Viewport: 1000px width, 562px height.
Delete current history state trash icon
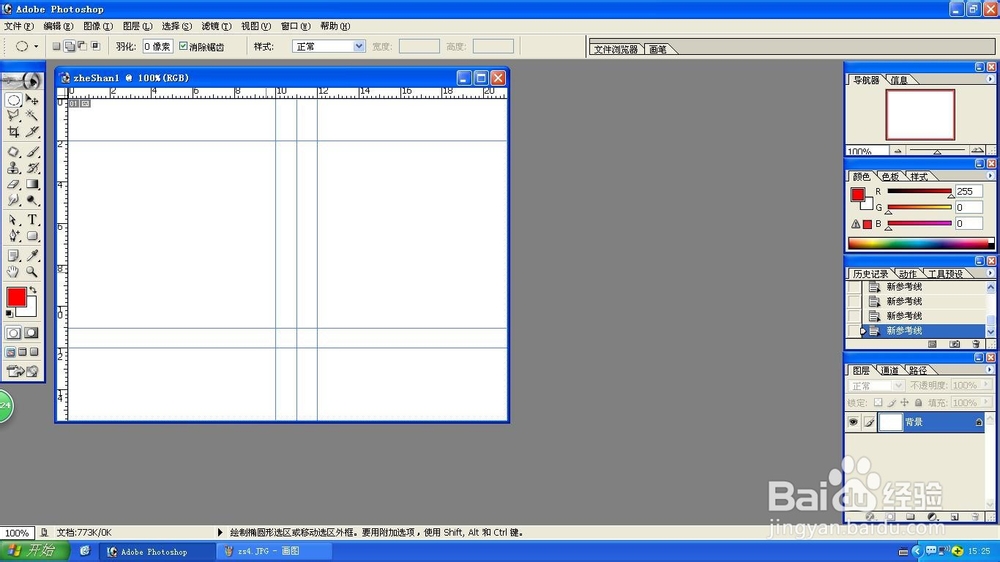pos(976,344)
